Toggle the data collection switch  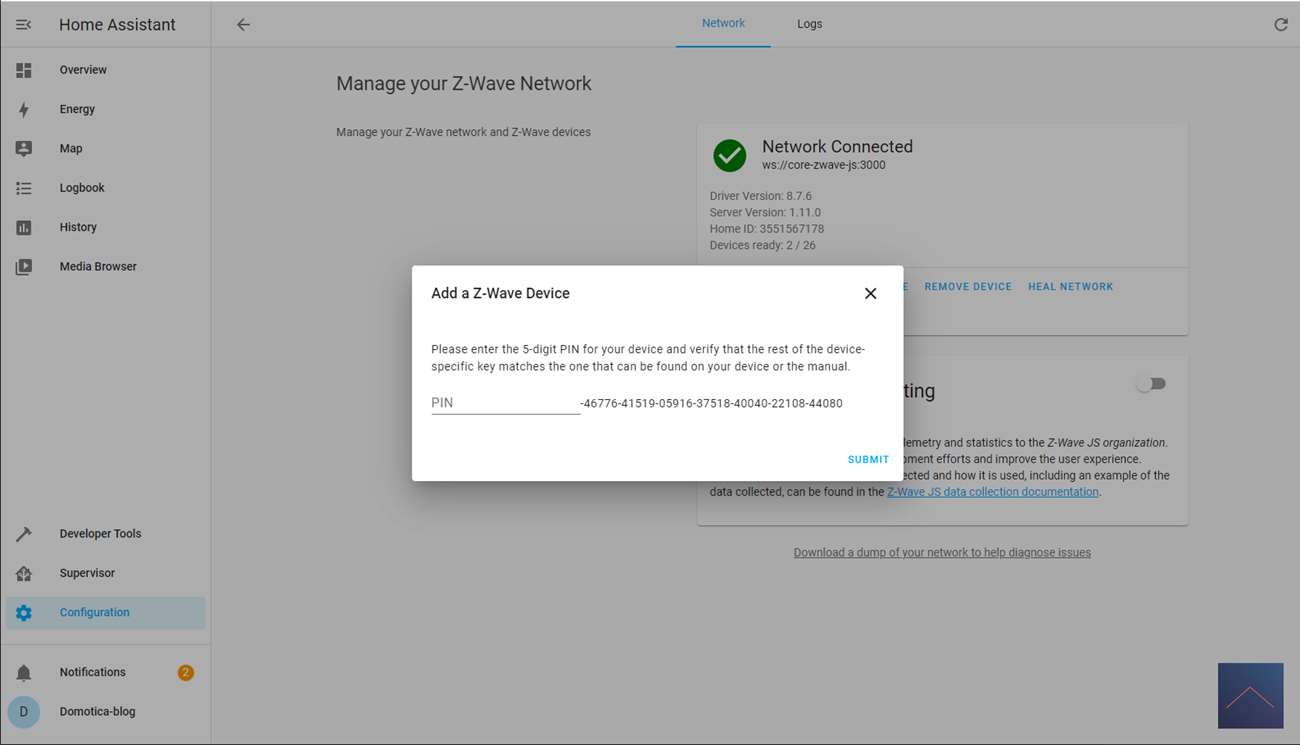pos(1151,384)
